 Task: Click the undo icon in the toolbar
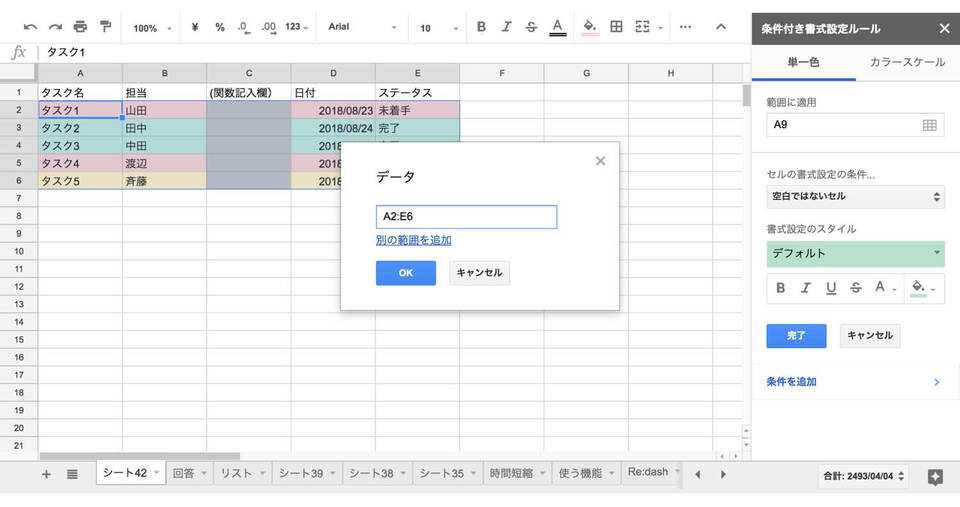30,27
